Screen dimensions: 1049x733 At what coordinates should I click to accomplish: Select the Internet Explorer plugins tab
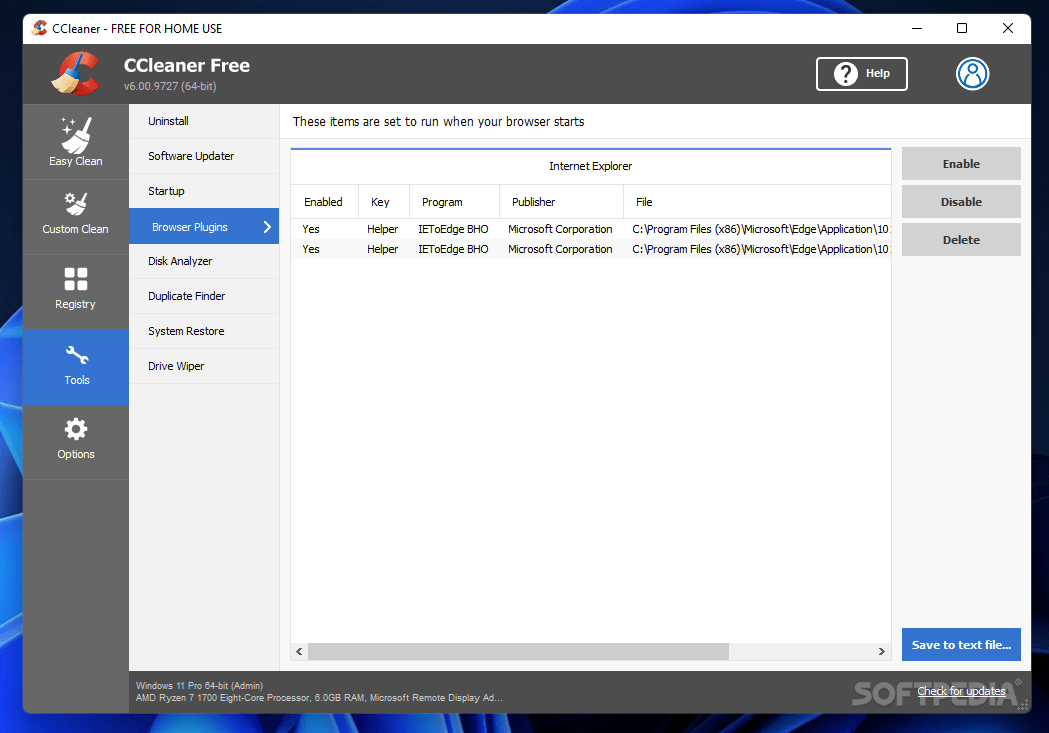590,166
